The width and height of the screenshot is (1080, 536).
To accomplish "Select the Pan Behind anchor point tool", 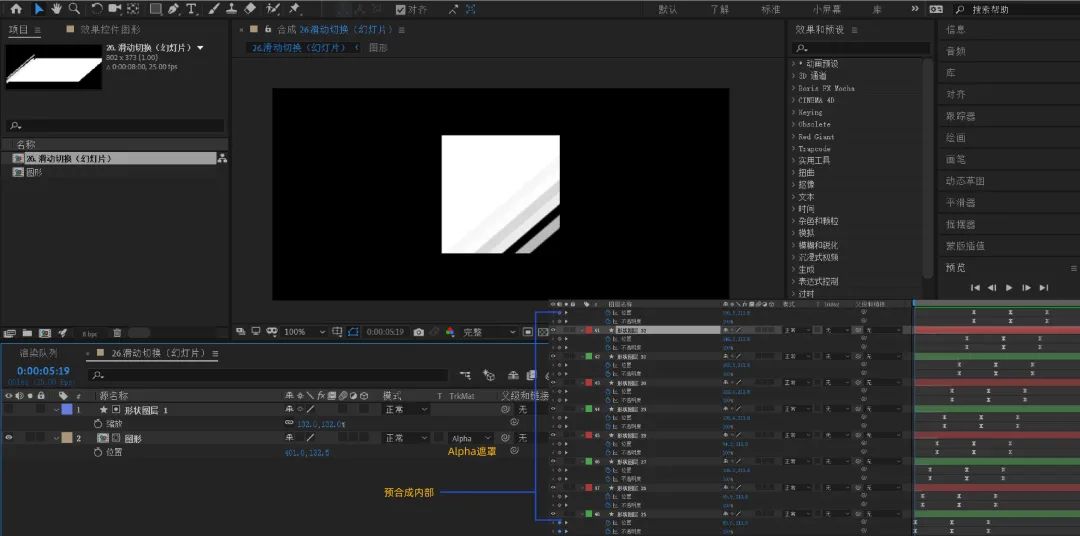I will [134, 9].
